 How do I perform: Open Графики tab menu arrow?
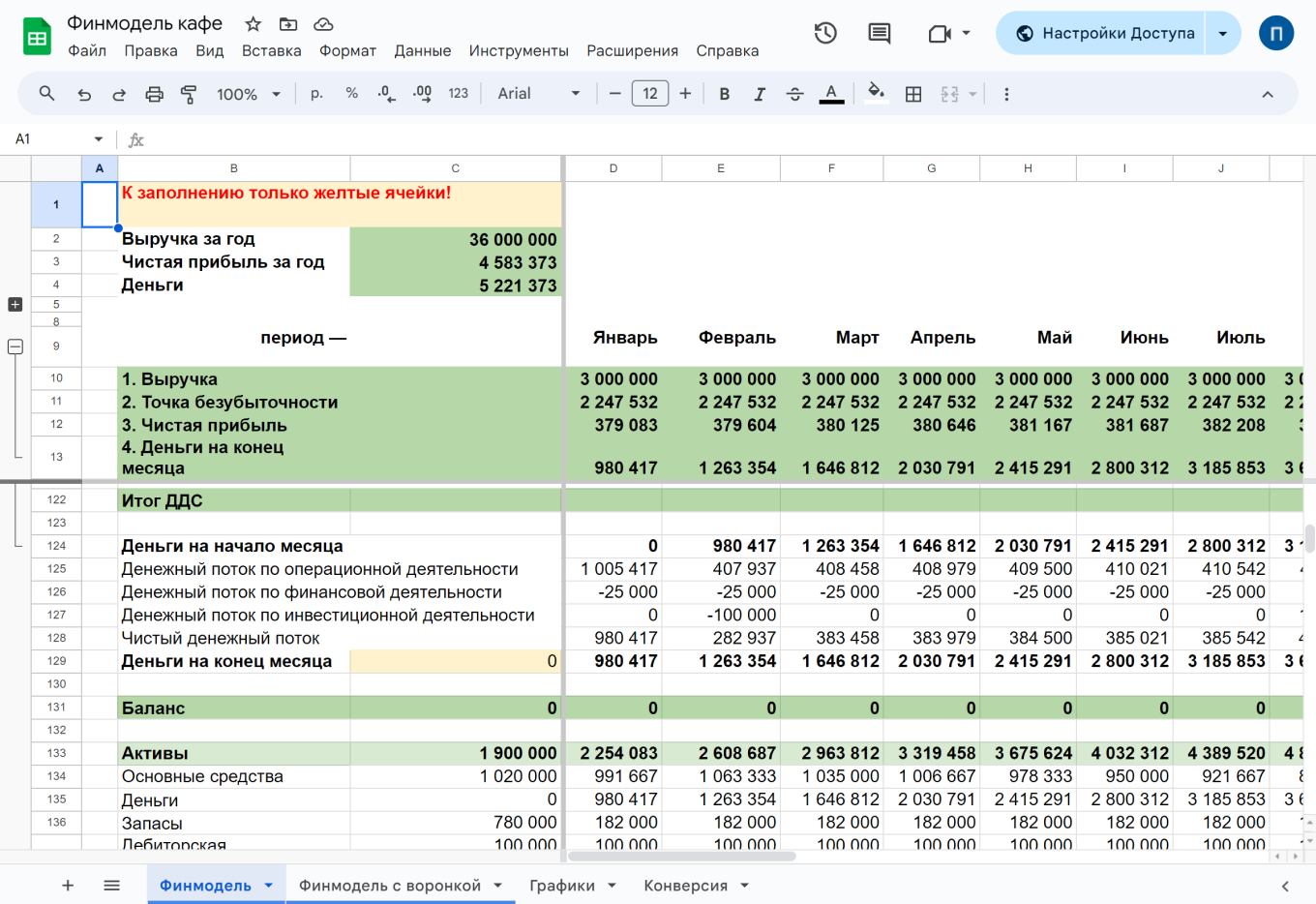(612, 886)
